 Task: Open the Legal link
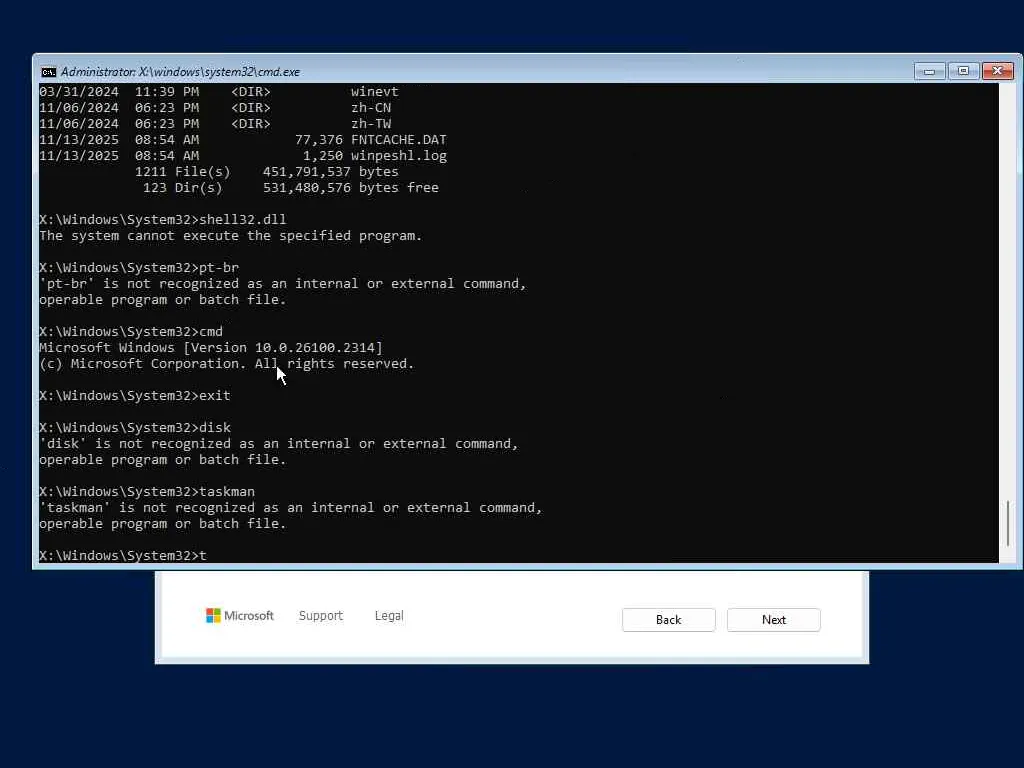389,615
